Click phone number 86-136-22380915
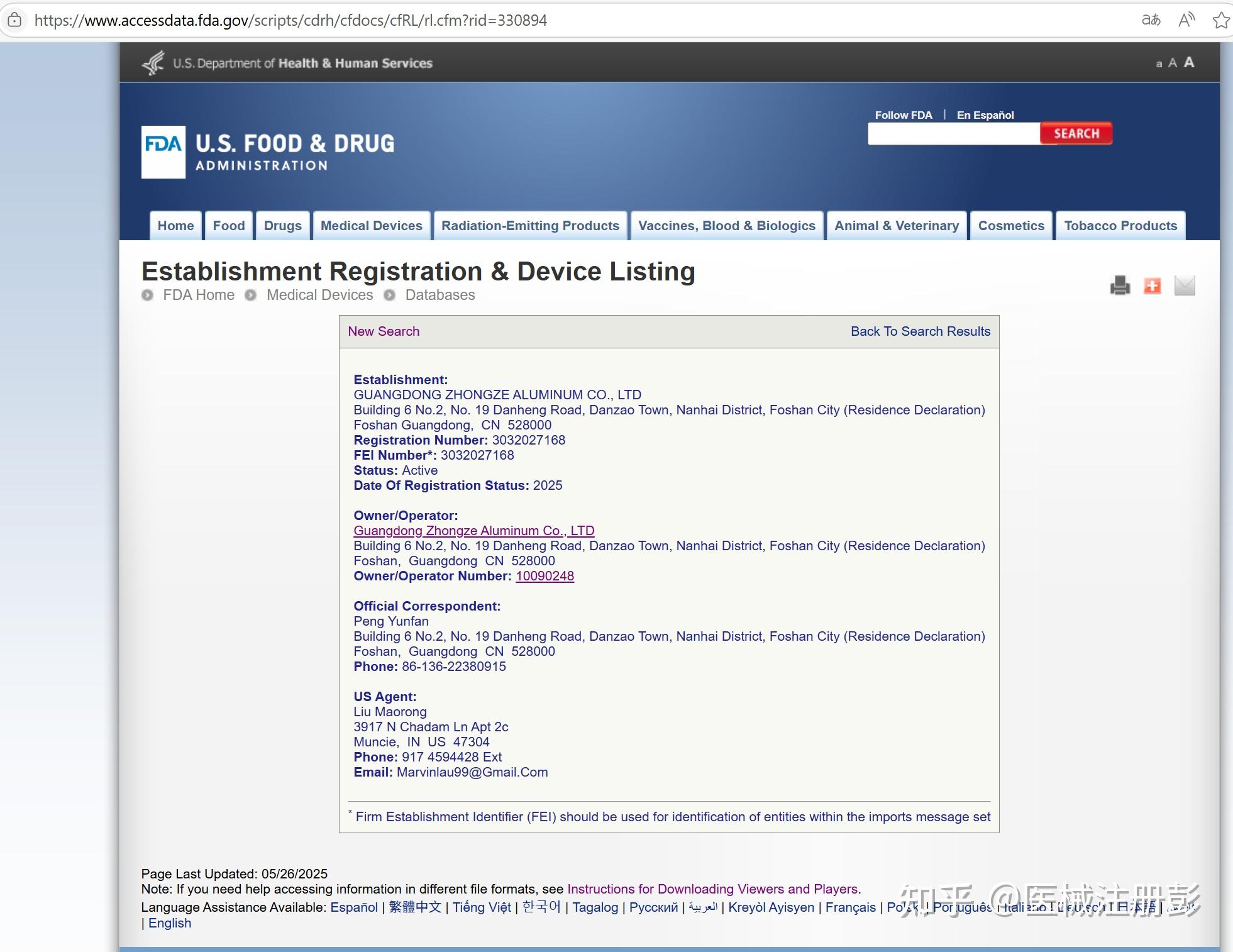The image size is (1233, 952). point(454,667)
